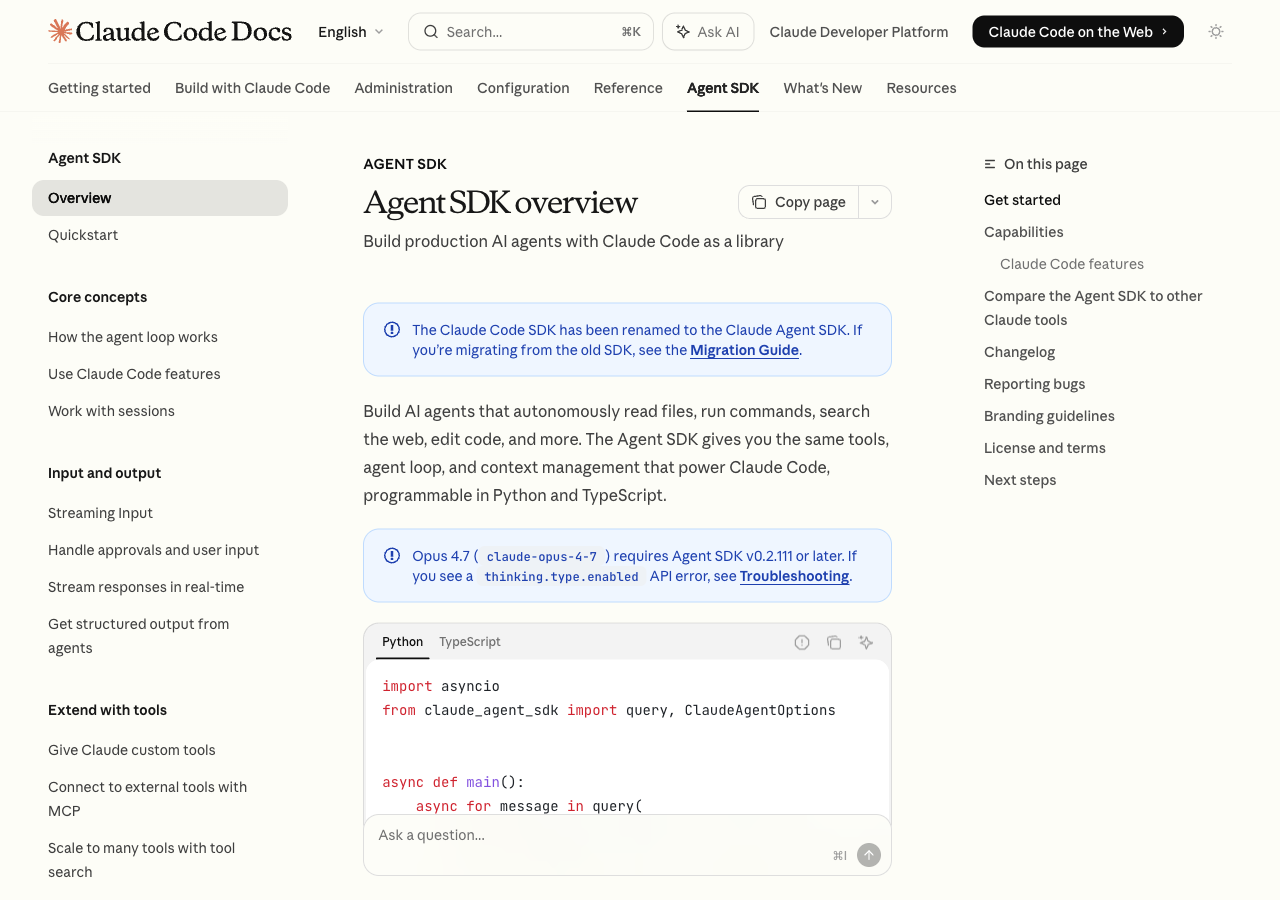Image resolution: width=1280 pixels, height=900 pixels.
Task: Open the Administration tab
Action: tap(404, 88)
